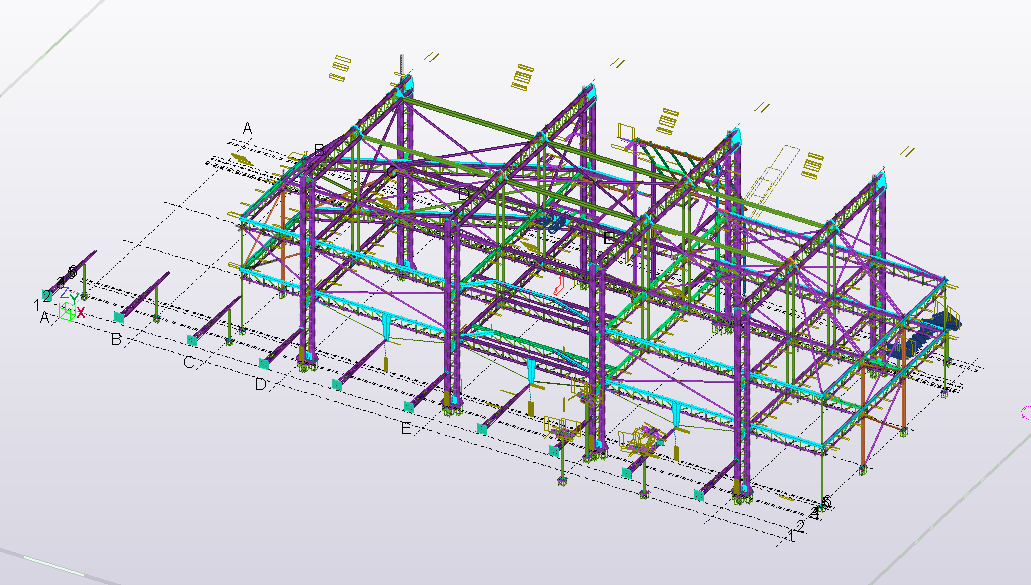Click the yellow stacked bars symbol at top-left
The width and height of the screenshot is (1031, 585).
coord(340,67)
